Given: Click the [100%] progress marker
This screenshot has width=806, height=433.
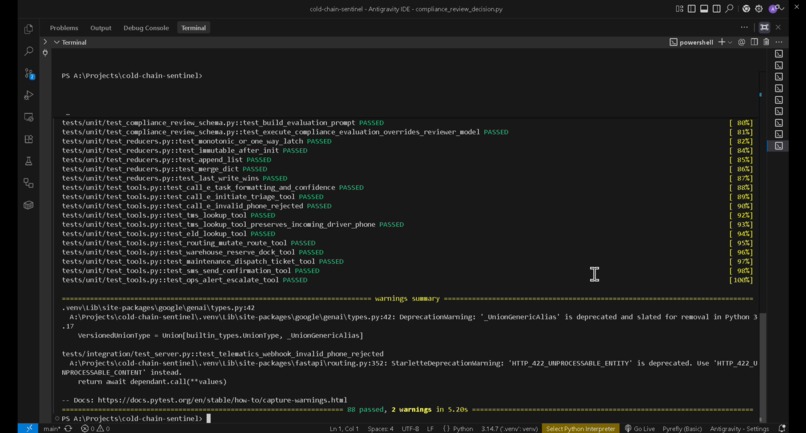Looking at the screenshot, I should 741,280.
